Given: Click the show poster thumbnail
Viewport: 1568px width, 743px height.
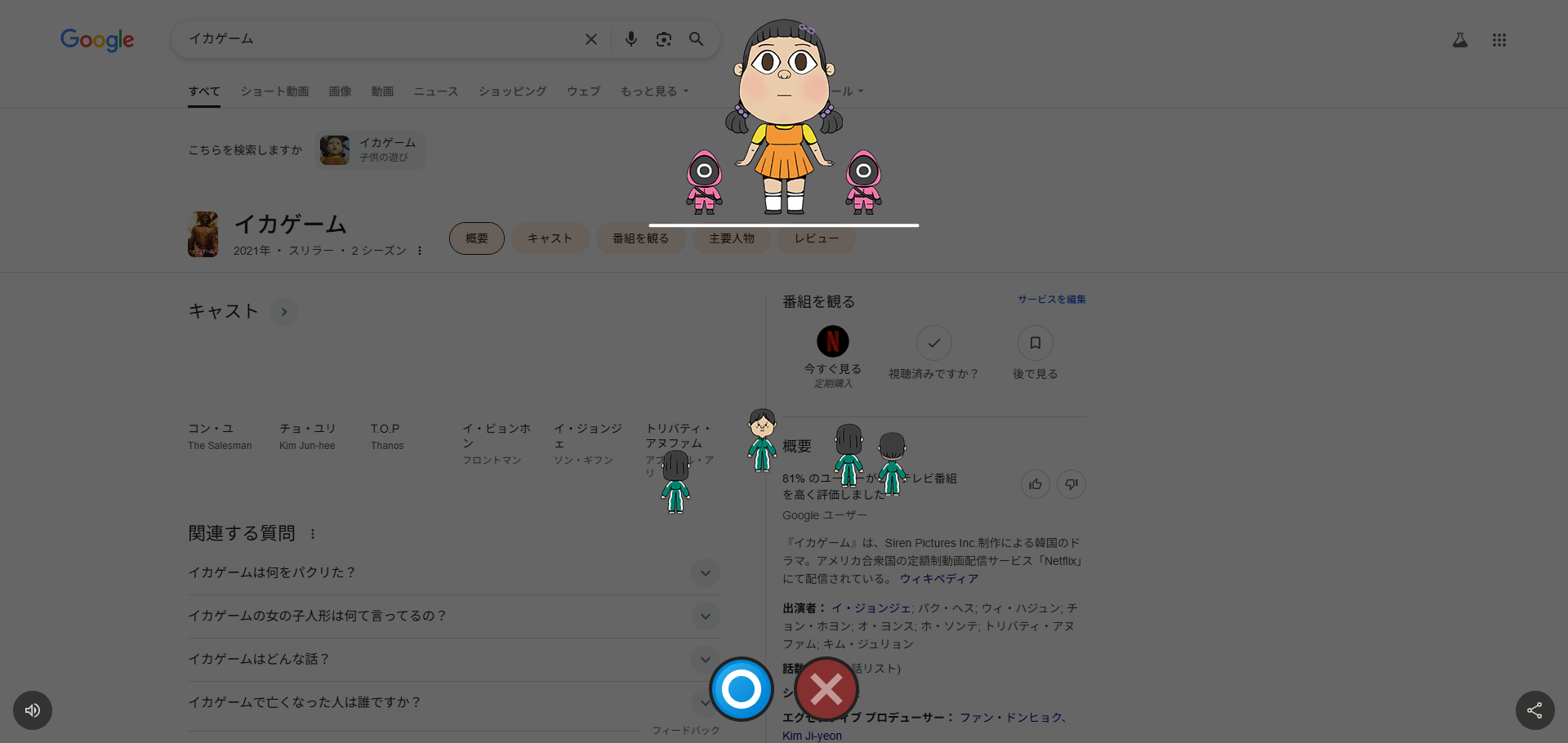Looking at the screenshot, I should 203,234.
